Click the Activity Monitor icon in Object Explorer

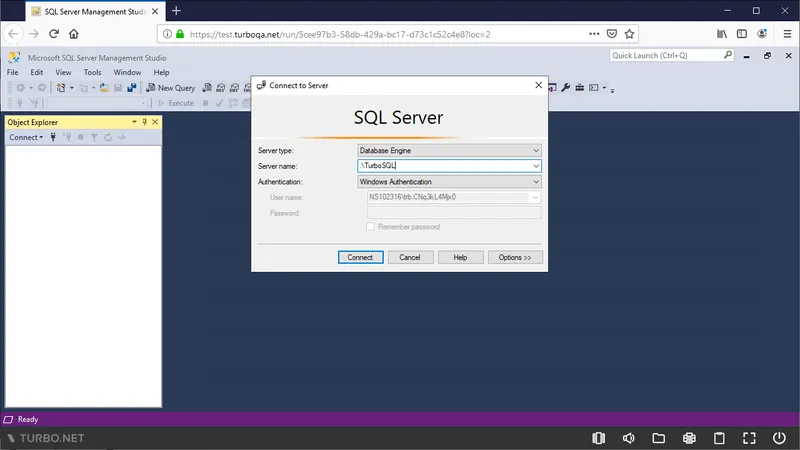point(121,137)
